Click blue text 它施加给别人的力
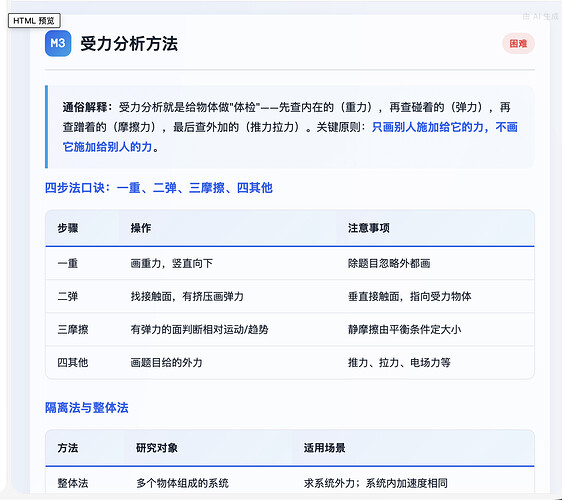This screenshot has width=562, height=500. 108,147
